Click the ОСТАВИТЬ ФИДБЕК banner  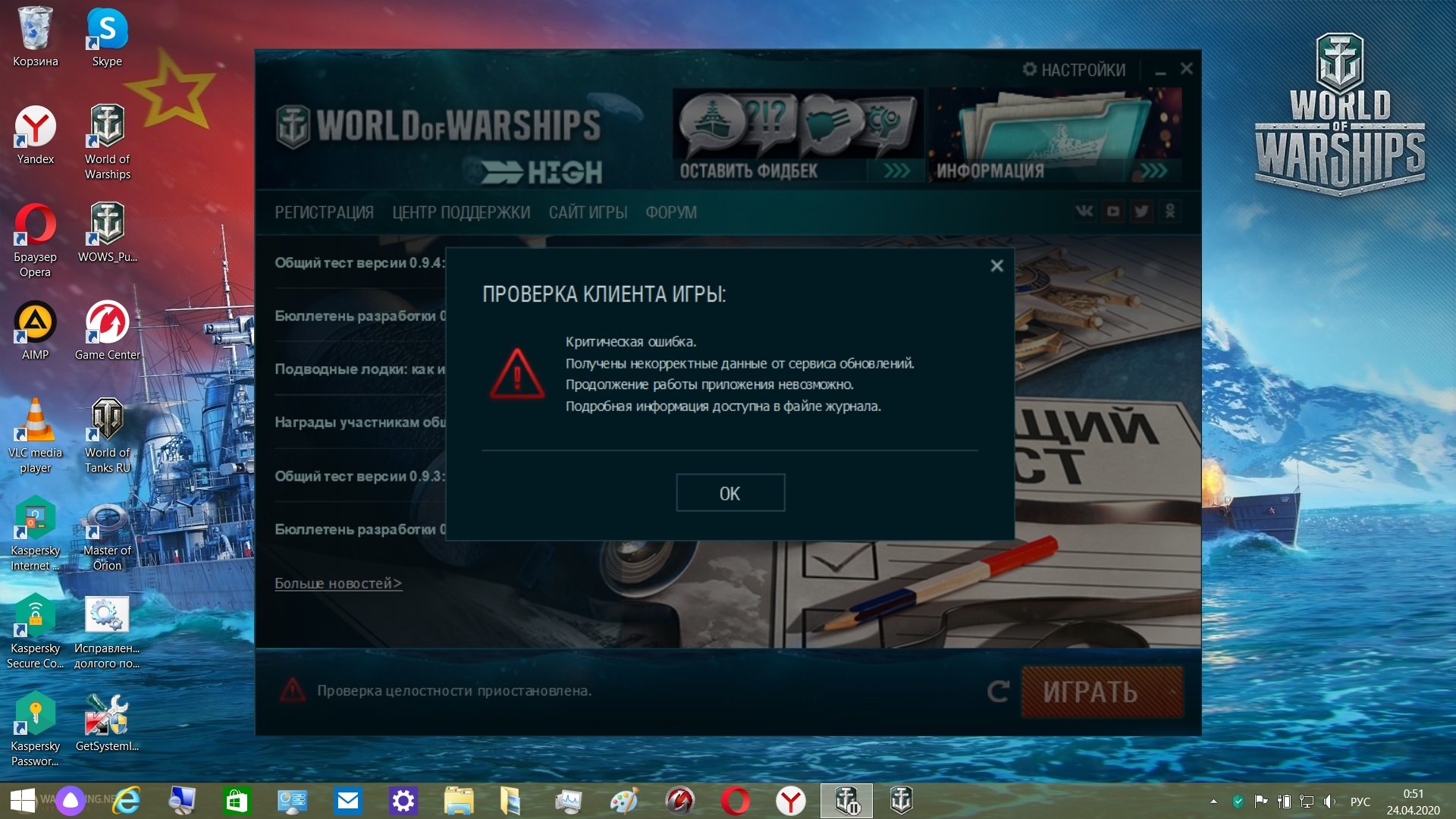click(x=799, y=136)
